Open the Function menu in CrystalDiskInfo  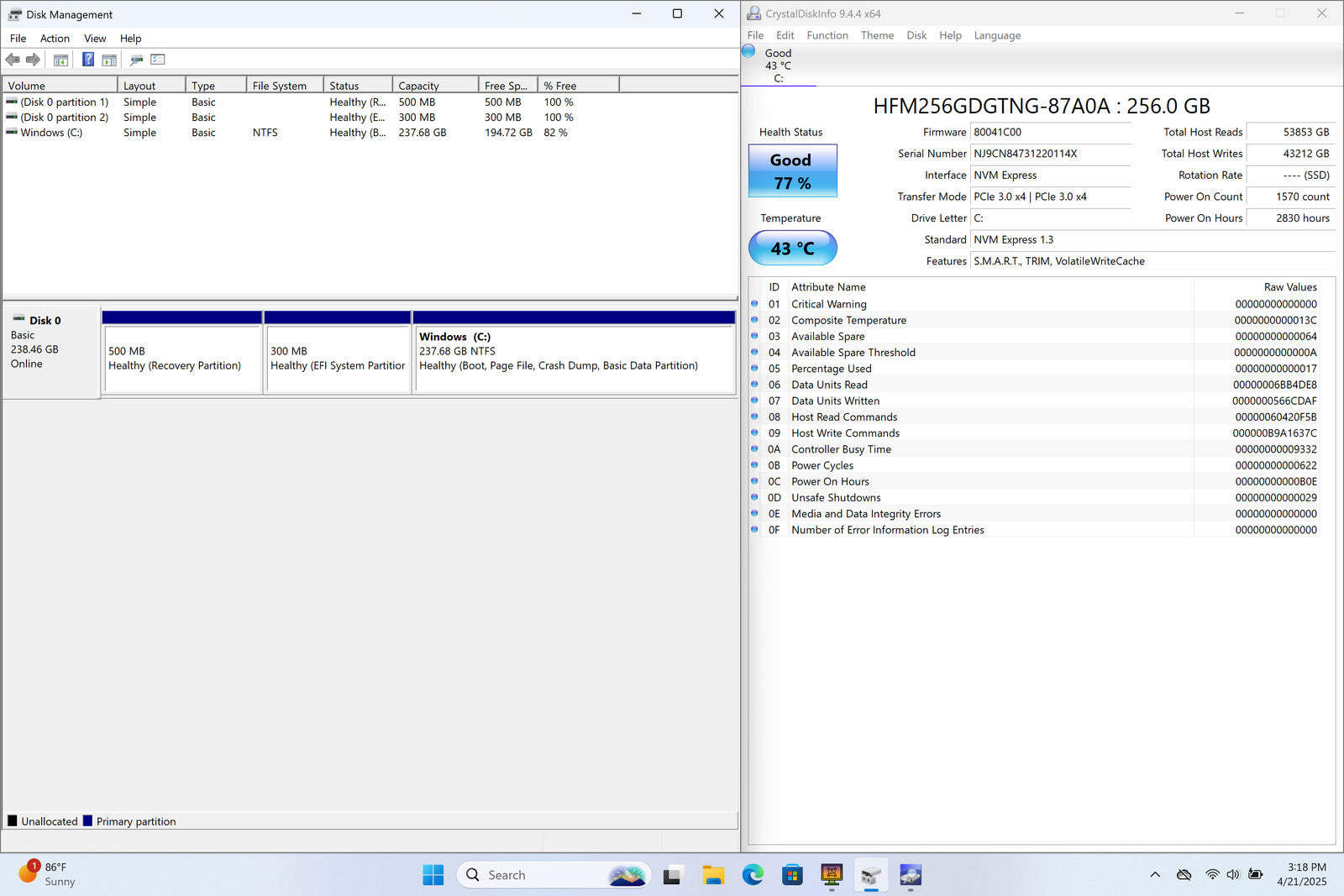(827, 35)
